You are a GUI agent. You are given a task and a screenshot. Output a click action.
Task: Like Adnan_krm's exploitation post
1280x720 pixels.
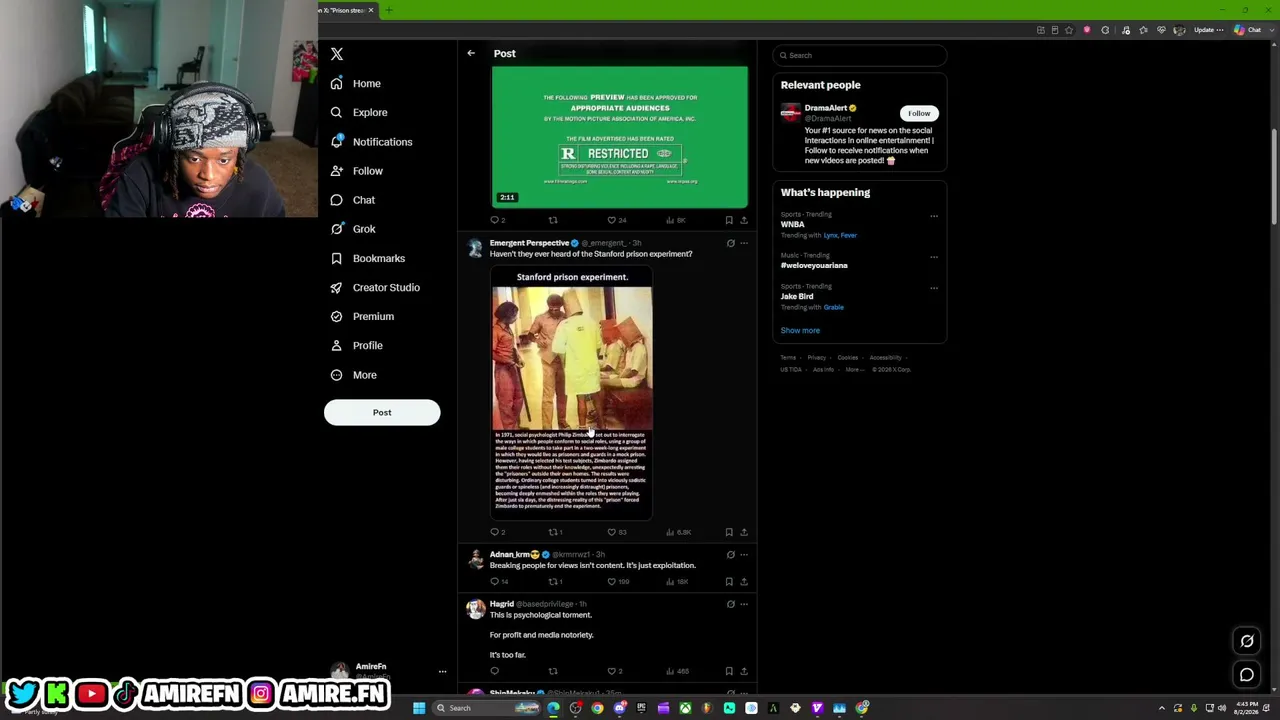point(612,581)
